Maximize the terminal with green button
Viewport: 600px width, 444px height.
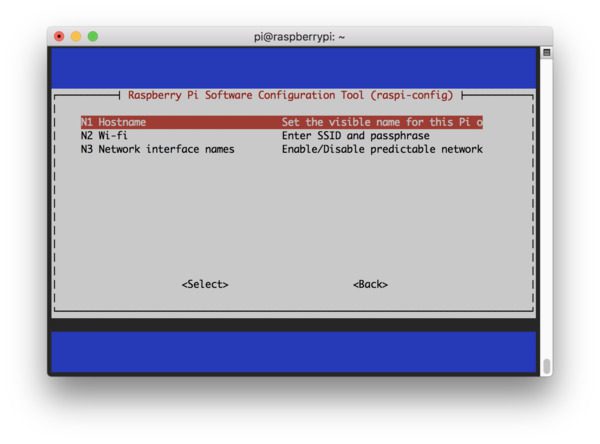[93, 36]
